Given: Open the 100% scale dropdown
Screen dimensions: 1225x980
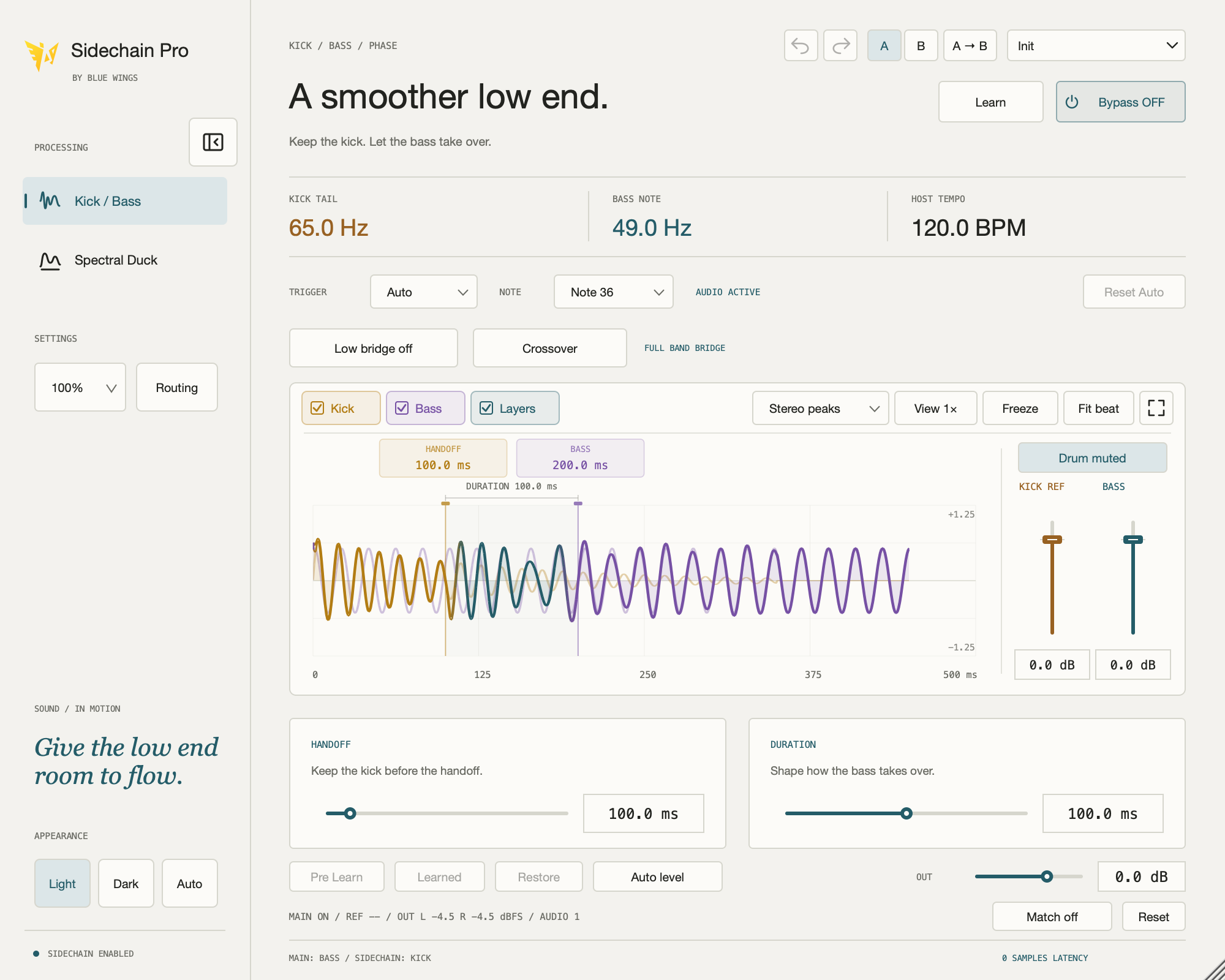Looking at the screenshot, I should 80,387.
